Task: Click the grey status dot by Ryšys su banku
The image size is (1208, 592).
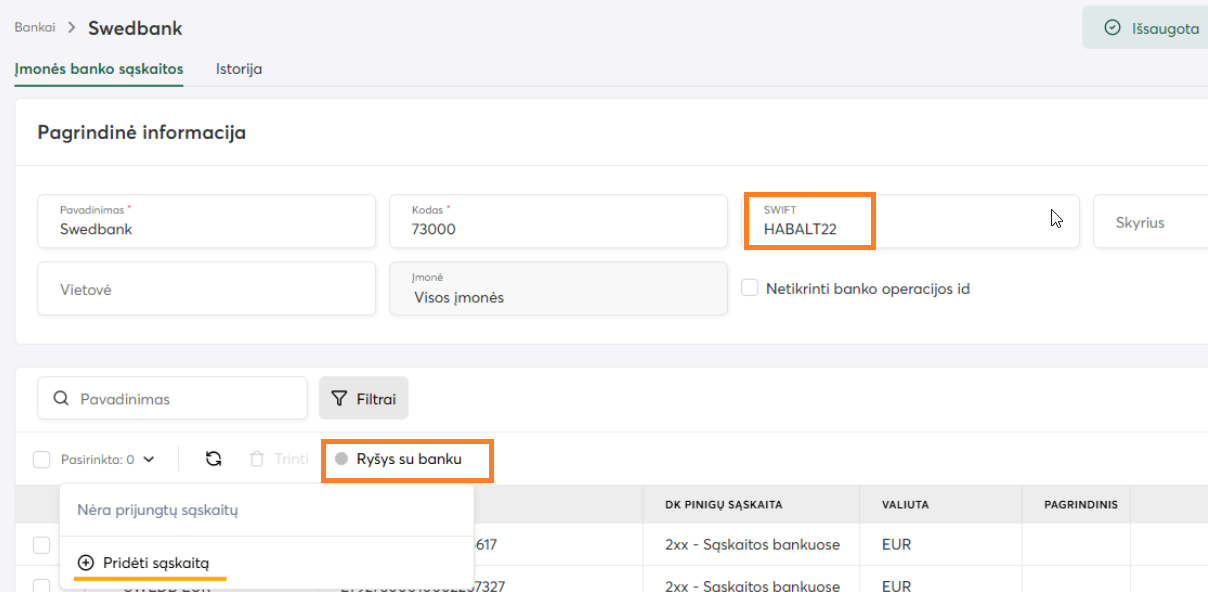Action: coord(341,459)
